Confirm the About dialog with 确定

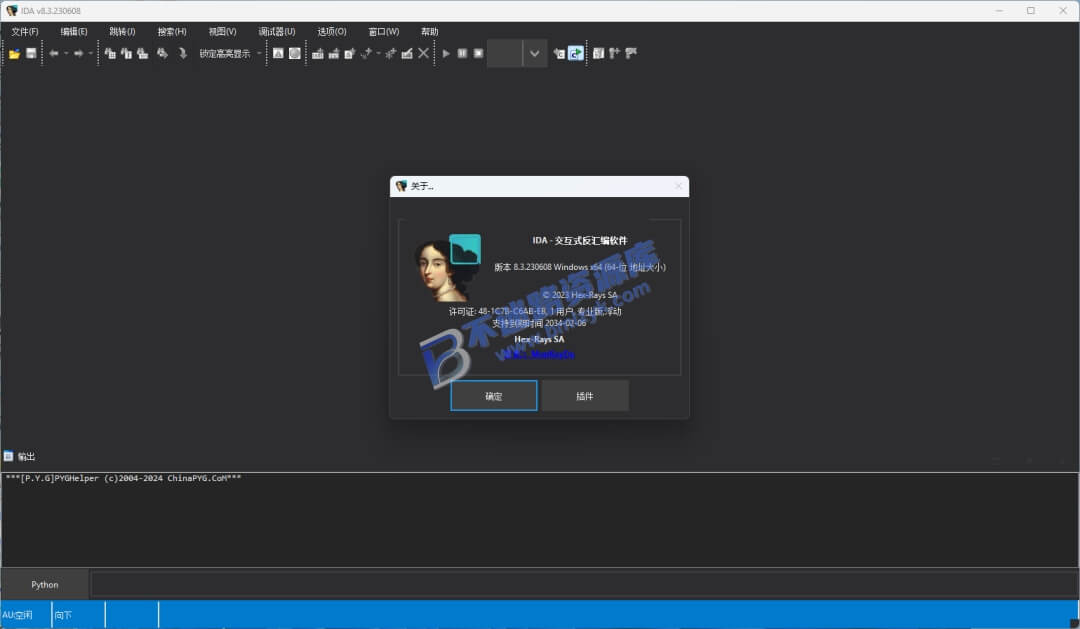(x=494, y=395)
